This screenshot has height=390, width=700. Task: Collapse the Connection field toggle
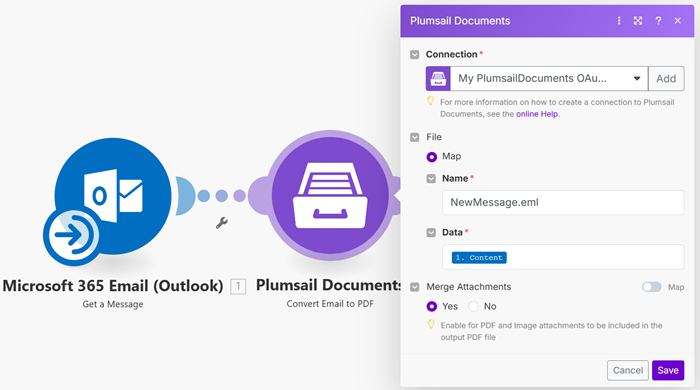coord(415,54)
